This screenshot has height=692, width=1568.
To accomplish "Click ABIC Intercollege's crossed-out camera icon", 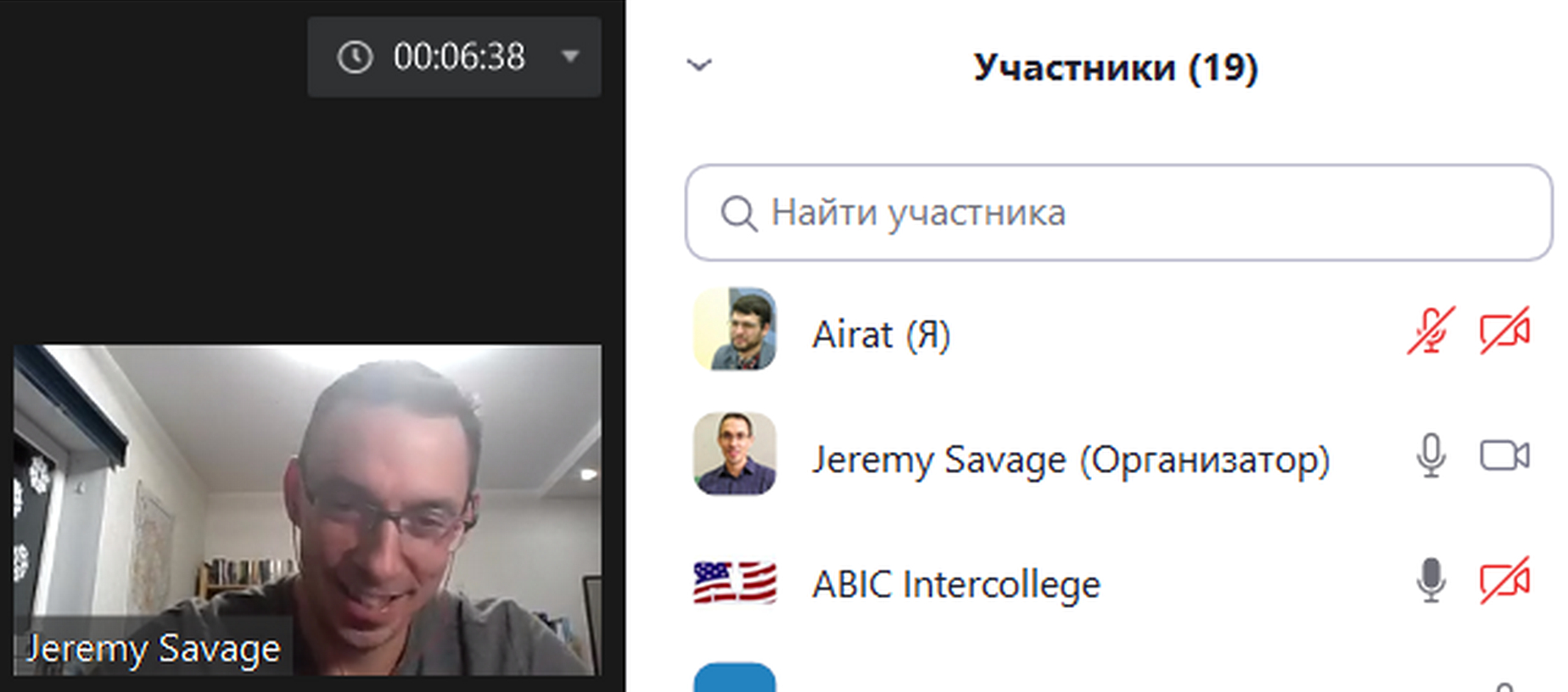I will [x=1505, y=580].
